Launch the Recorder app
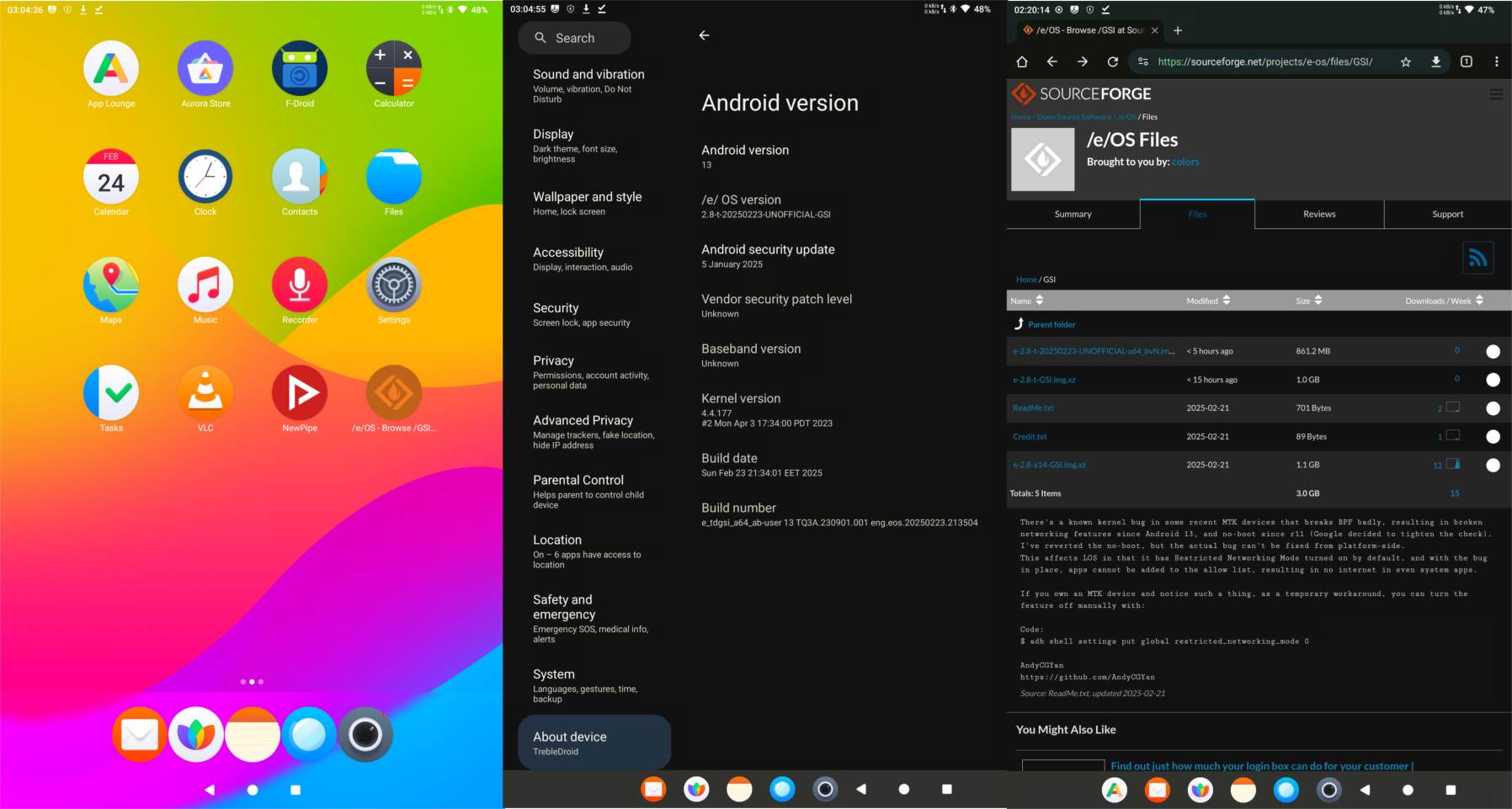This screenshot has height=809, width=1512. [300, 285]
